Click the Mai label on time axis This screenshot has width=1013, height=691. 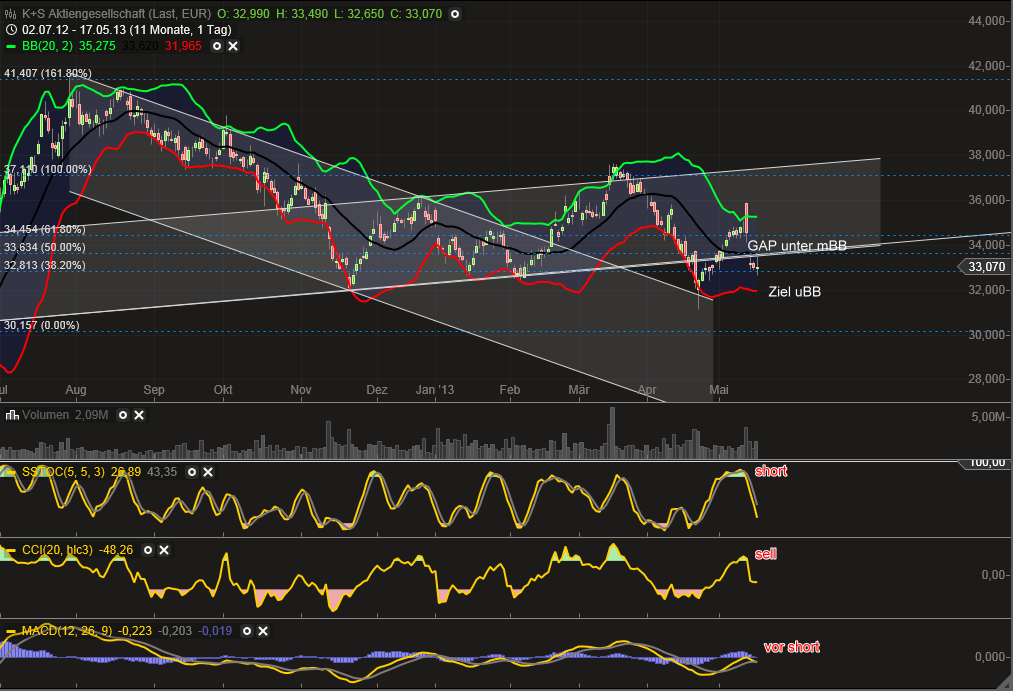pyautogui.click(x=718, y=389)
